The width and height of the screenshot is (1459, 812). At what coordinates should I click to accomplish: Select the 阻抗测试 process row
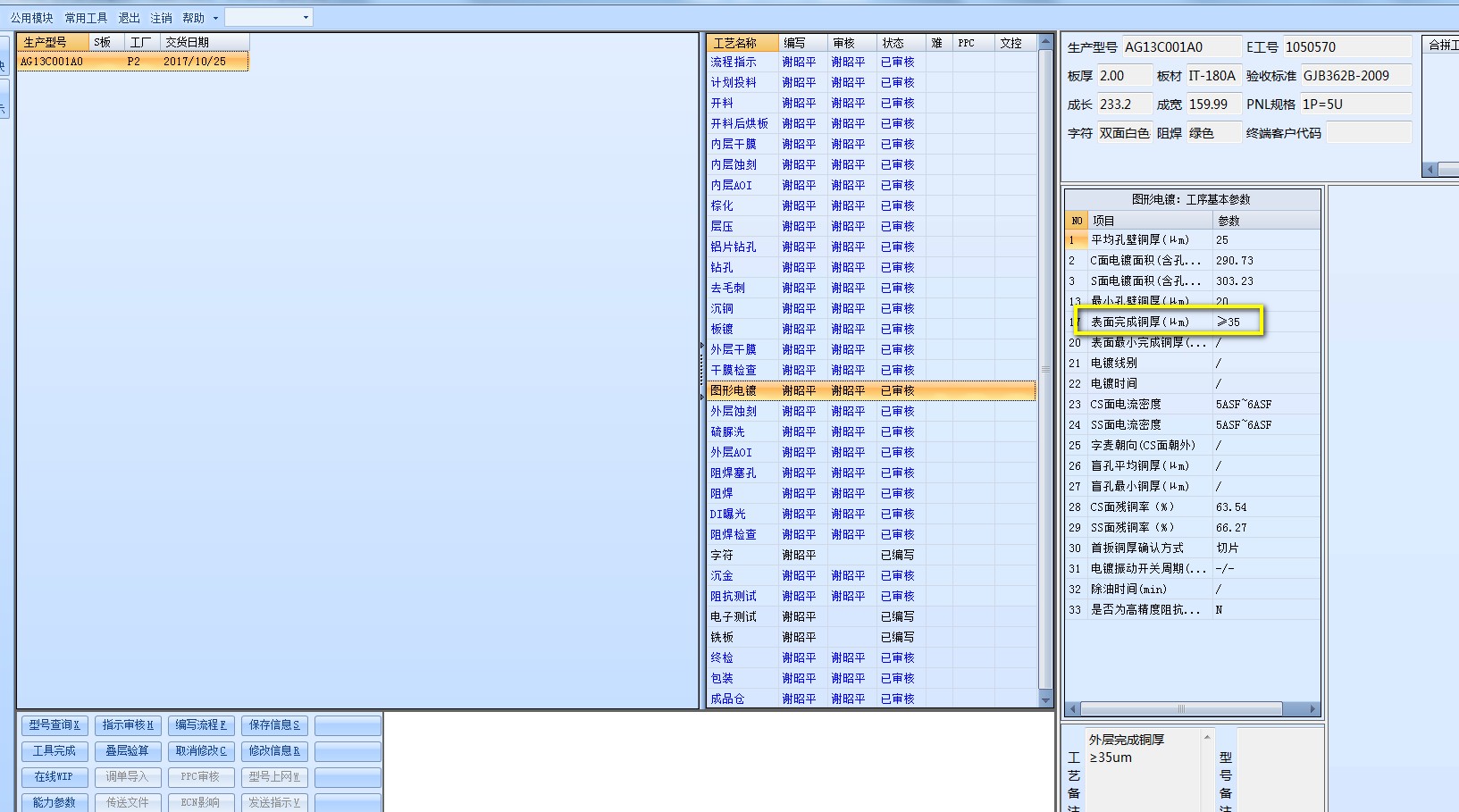[x=871, y=597]
